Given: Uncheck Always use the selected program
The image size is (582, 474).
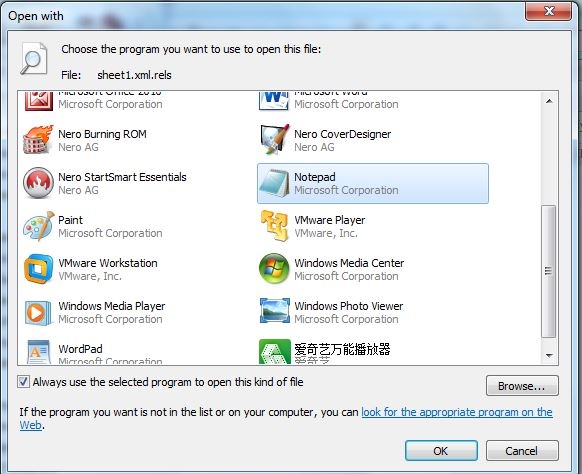Looking at the screenshot, I should tap(23, 382).
